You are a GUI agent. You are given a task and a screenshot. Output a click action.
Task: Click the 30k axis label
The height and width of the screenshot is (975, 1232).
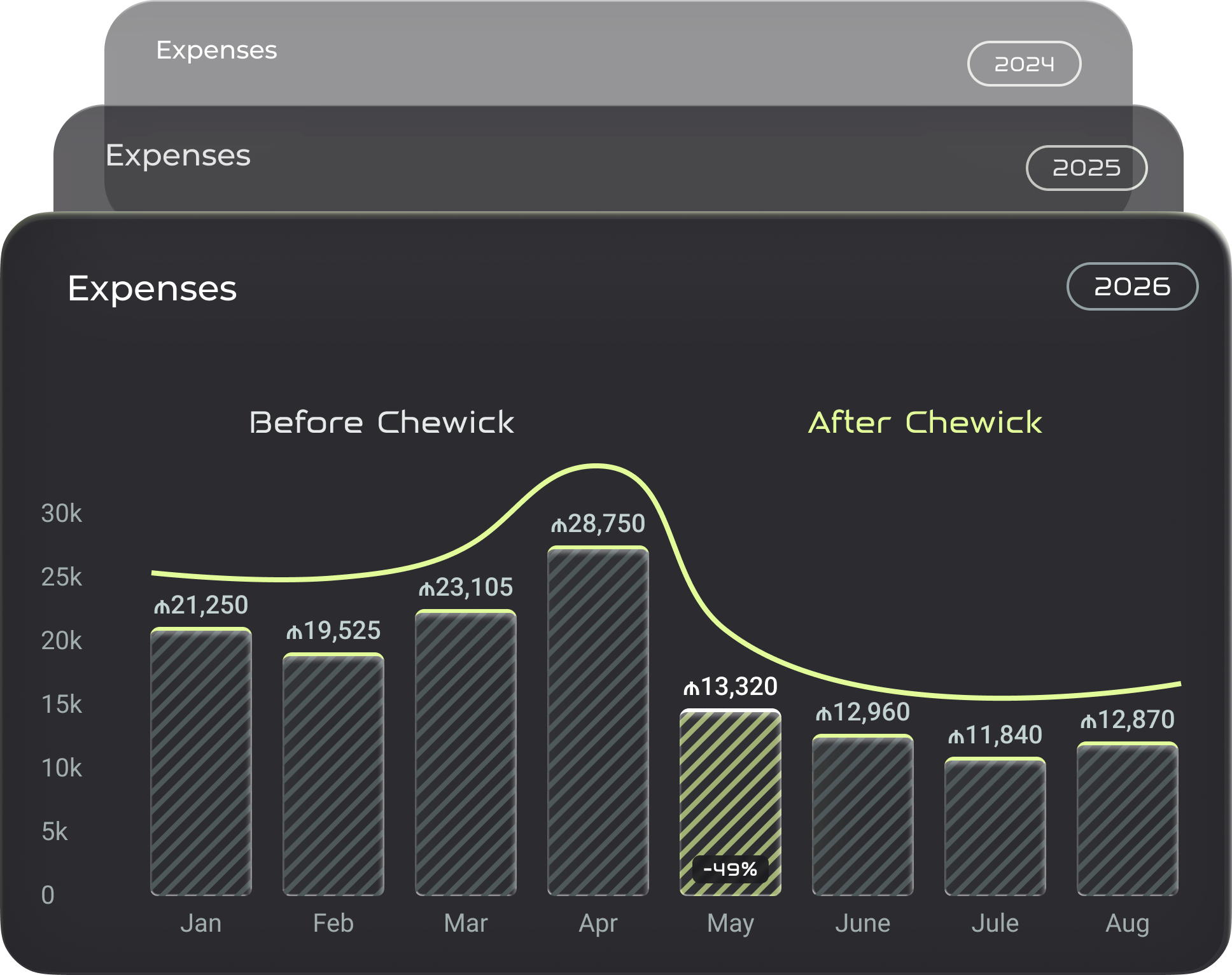point(62,513)
